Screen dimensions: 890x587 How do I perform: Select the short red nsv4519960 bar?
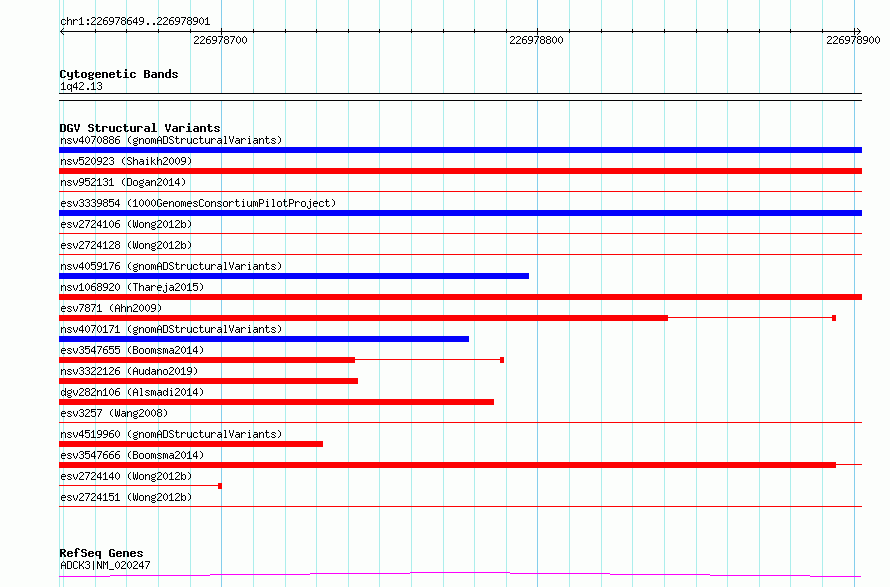point(191,444)
